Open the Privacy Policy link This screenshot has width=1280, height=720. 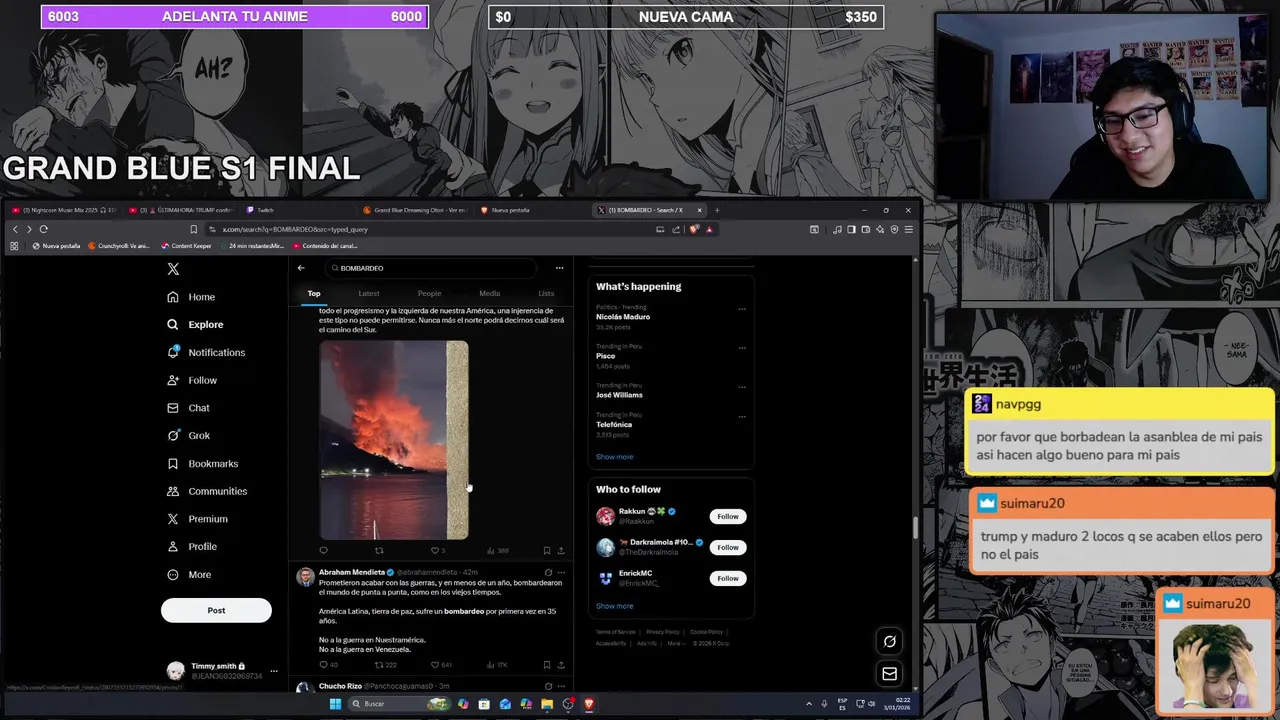(x=662, y=632)
